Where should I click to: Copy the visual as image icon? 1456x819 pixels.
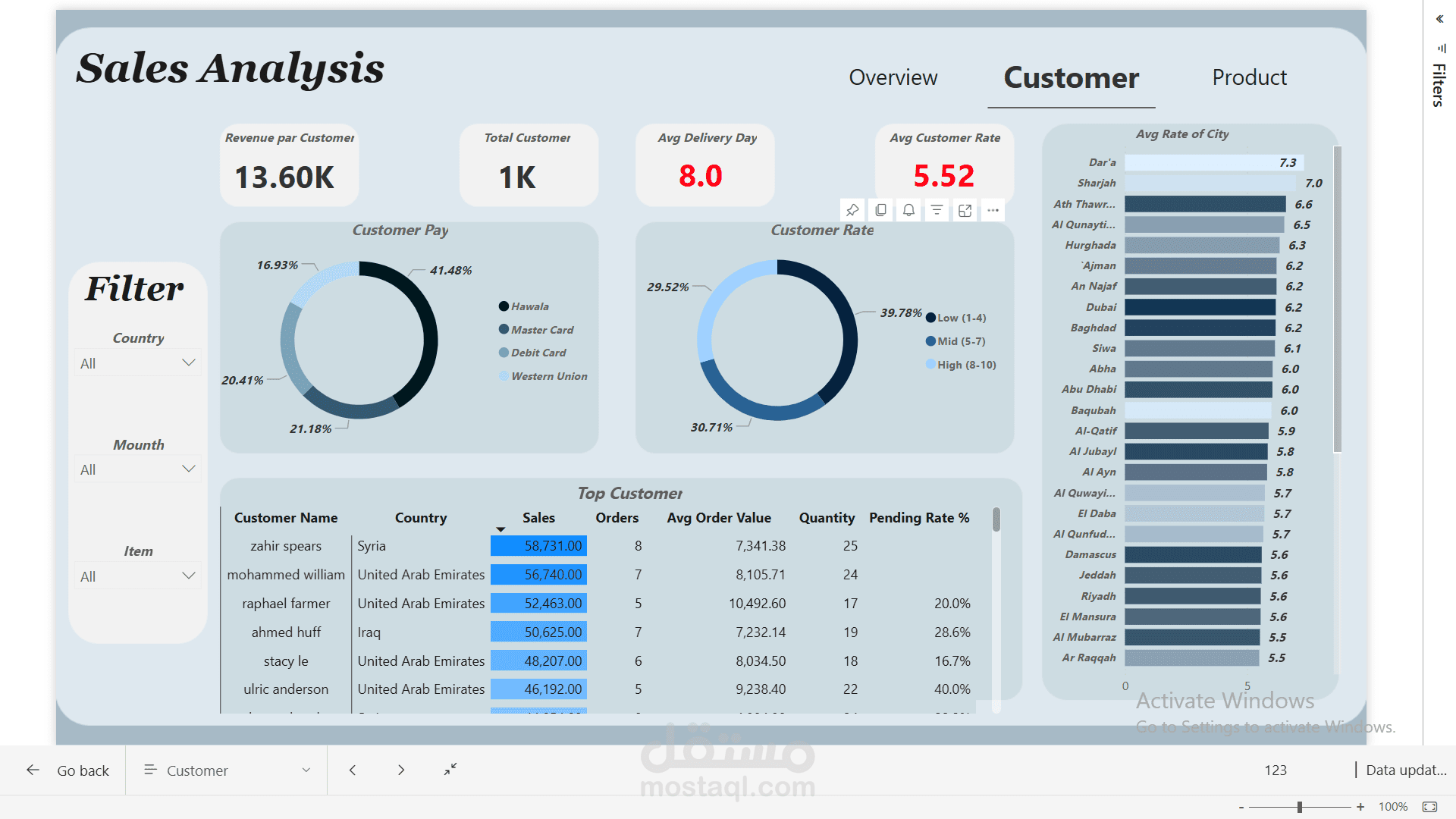880,210
